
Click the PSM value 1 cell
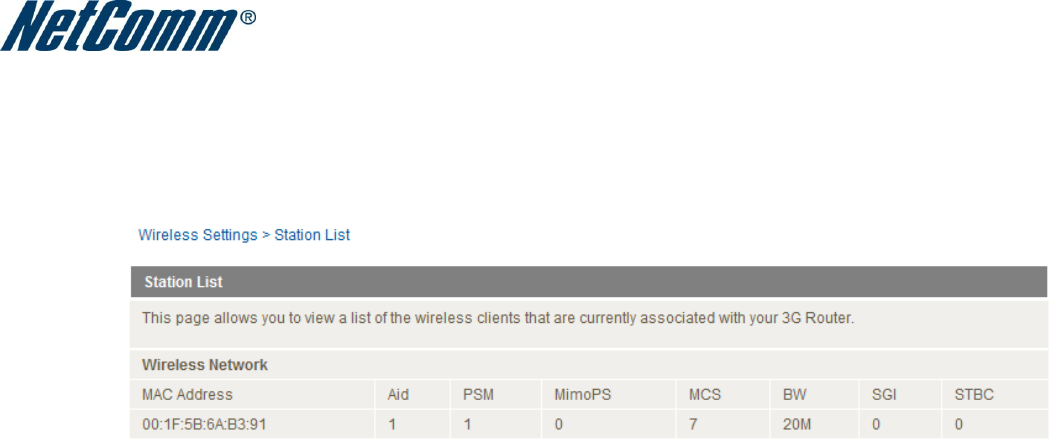[467, 424]
